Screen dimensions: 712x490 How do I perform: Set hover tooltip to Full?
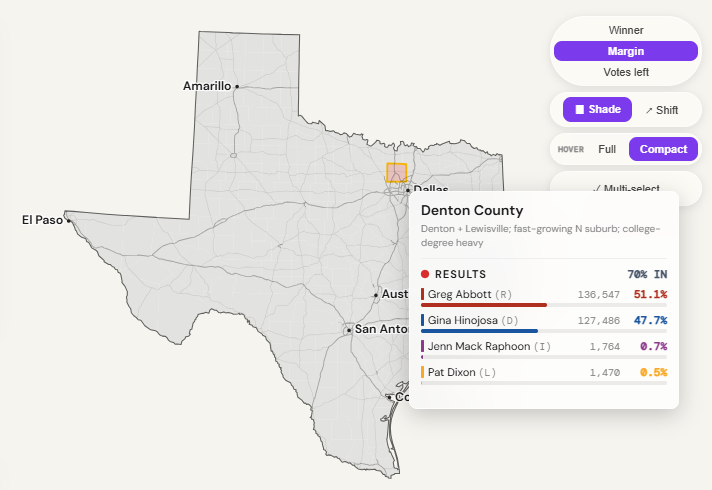pyautogui.click(x=607, y=149)
